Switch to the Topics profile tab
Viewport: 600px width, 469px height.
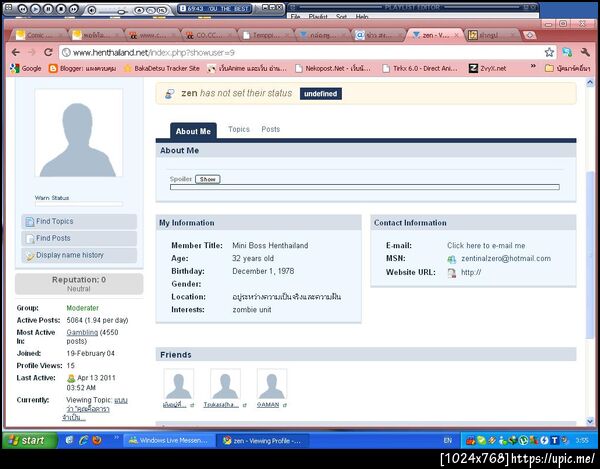click(239, 129)
